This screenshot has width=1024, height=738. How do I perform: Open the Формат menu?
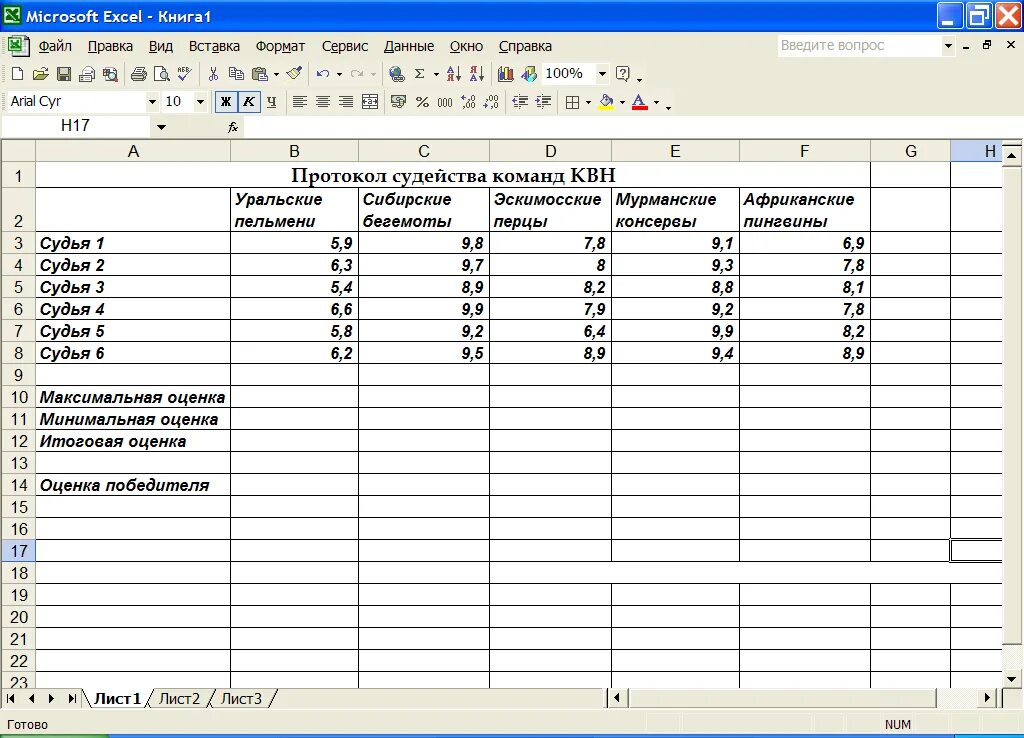click(x=280, y=46)
